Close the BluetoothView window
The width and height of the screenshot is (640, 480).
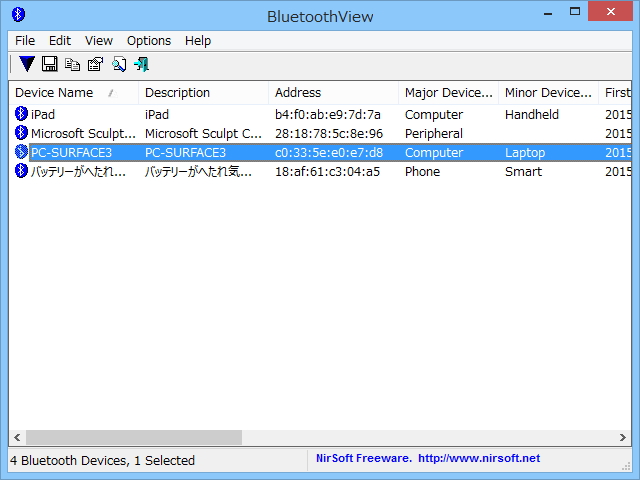(611, 12)
